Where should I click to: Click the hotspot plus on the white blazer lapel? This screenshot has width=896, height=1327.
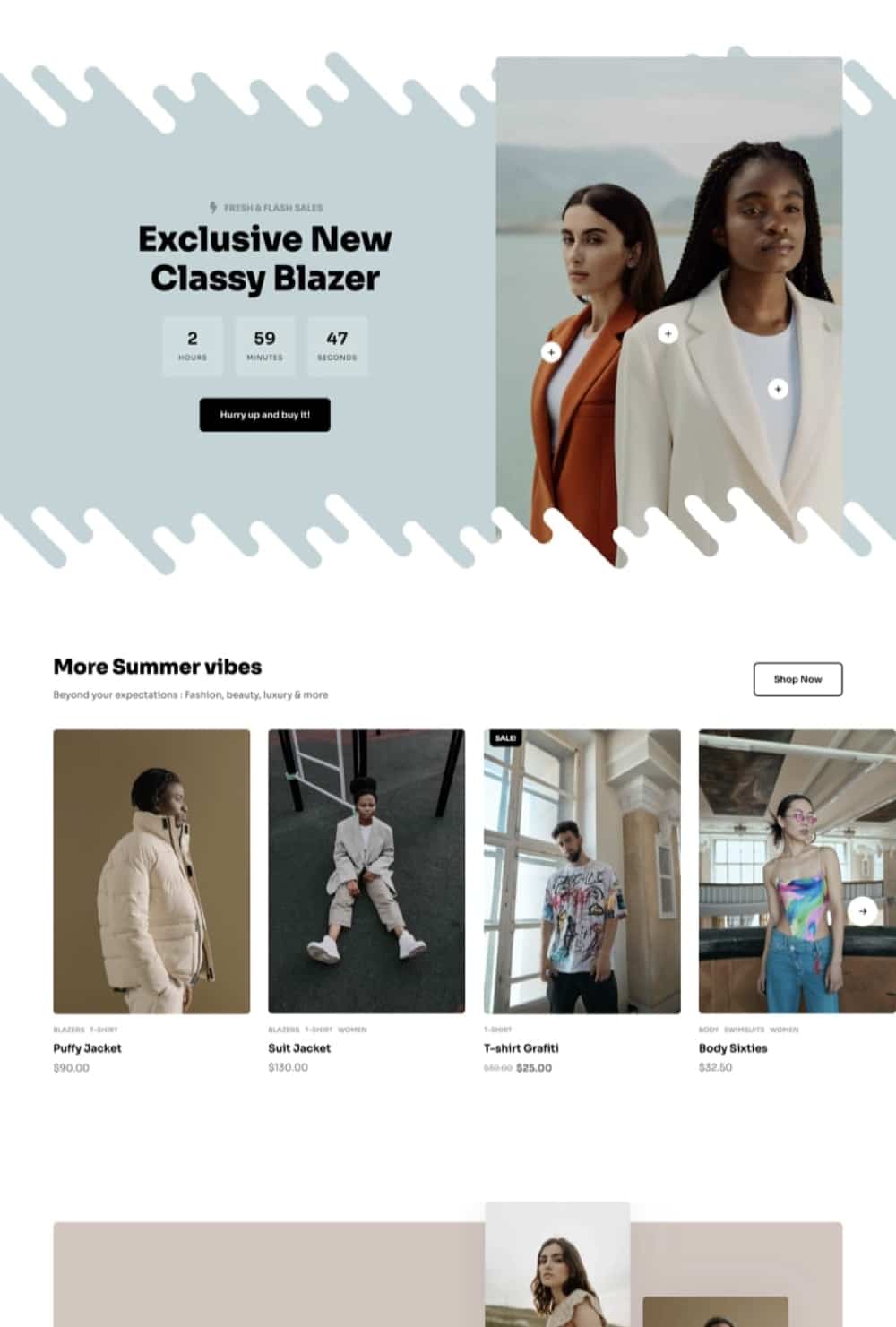(x=668, y=333)
